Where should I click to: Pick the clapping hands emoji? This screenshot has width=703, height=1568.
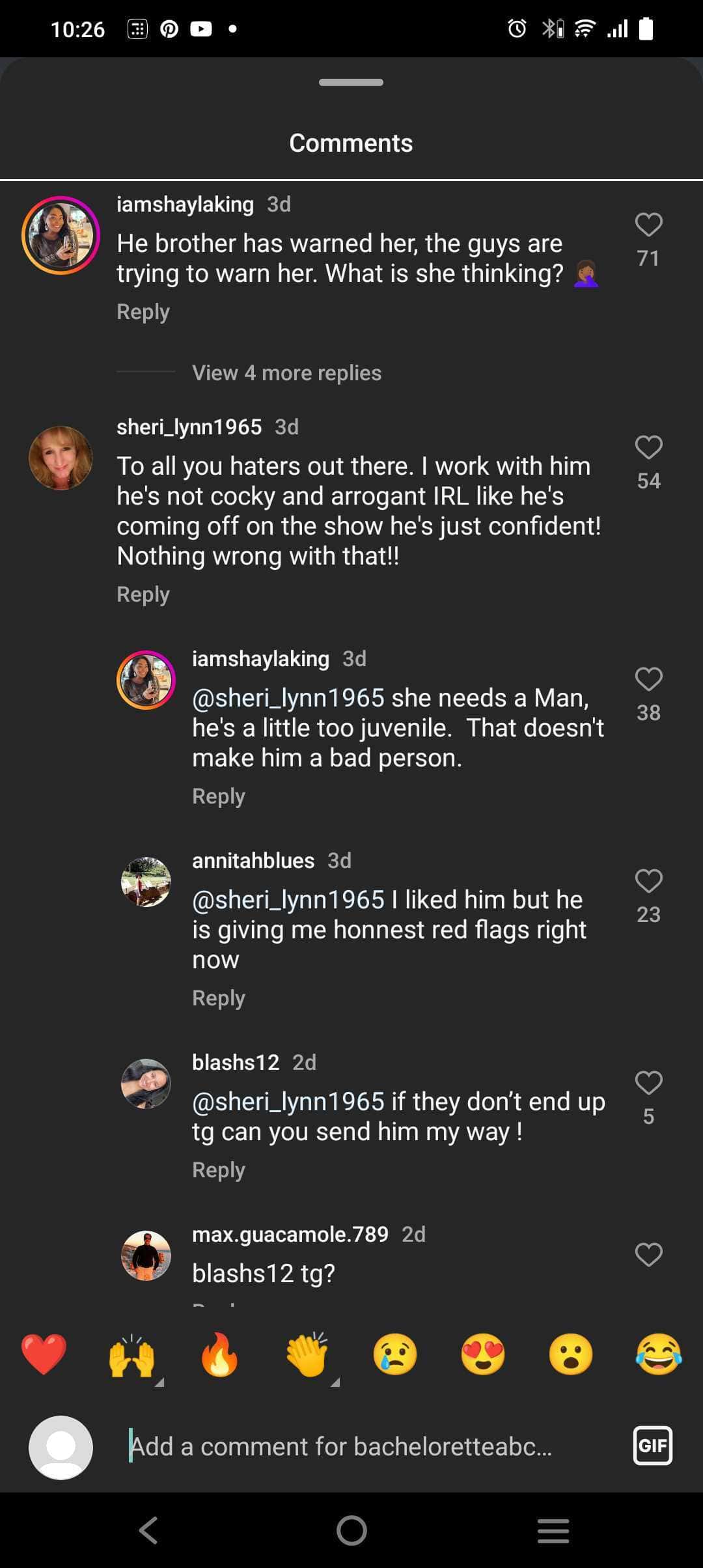click(307, 1355)
